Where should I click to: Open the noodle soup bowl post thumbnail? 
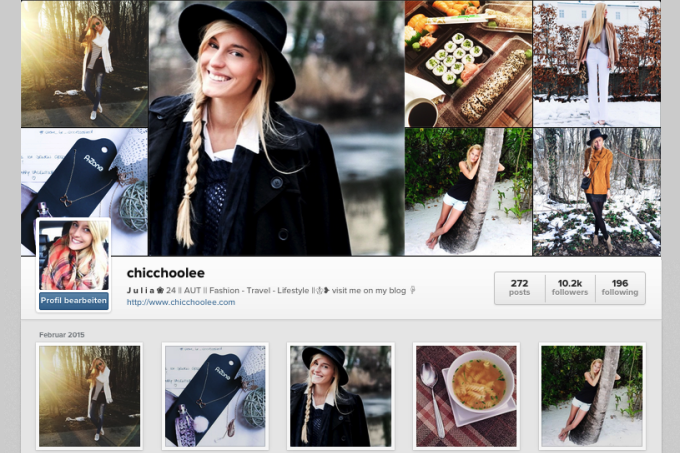[466, 396]
